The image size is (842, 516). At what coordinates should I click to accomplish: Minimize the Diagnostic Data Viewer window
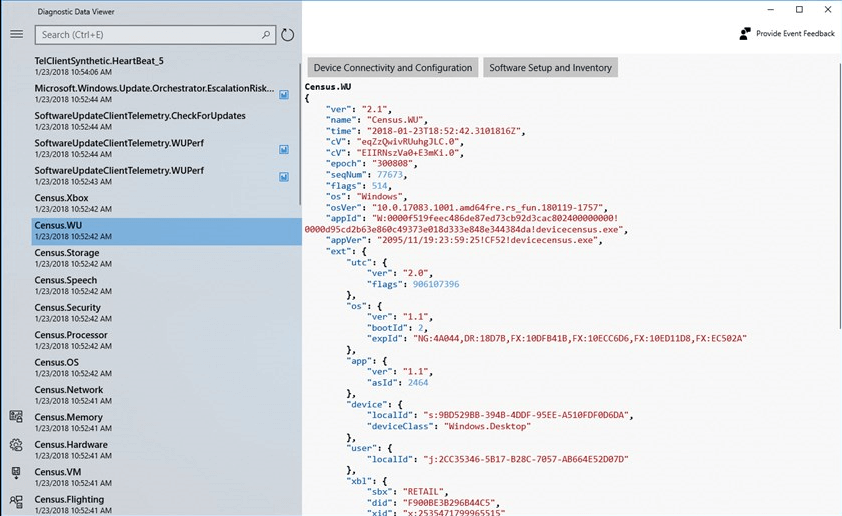point(771,10)
